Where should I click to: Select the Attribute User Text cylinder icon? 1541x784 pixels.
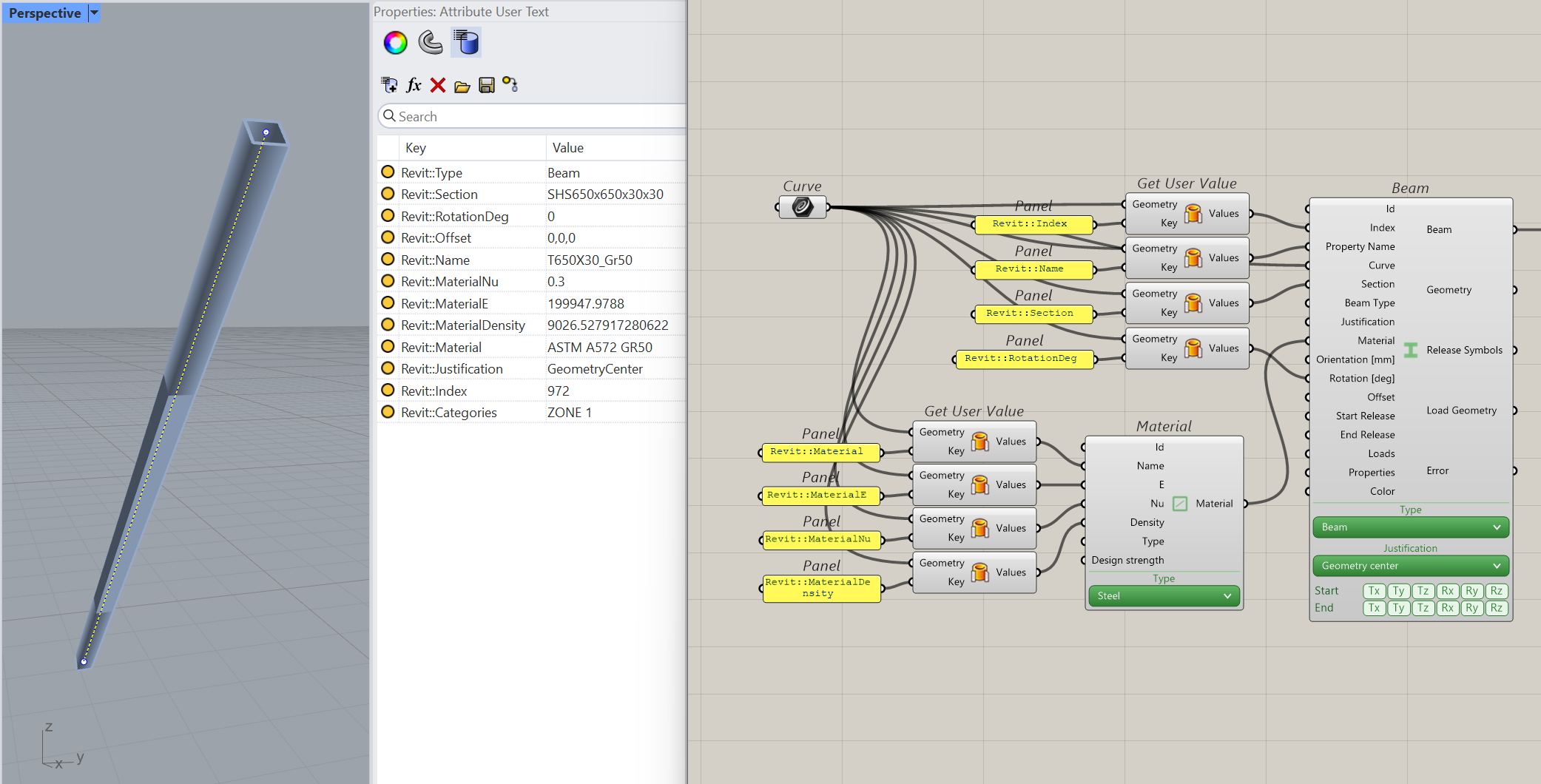click(x=466, y=43)
